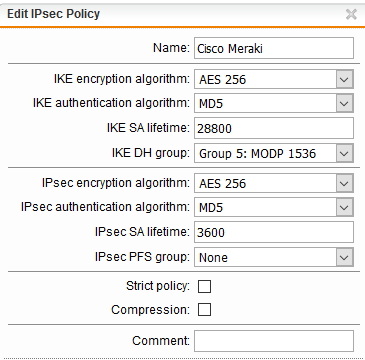Click the 'None' value in PFS group
Screen dimensions: 365x360
213,258
